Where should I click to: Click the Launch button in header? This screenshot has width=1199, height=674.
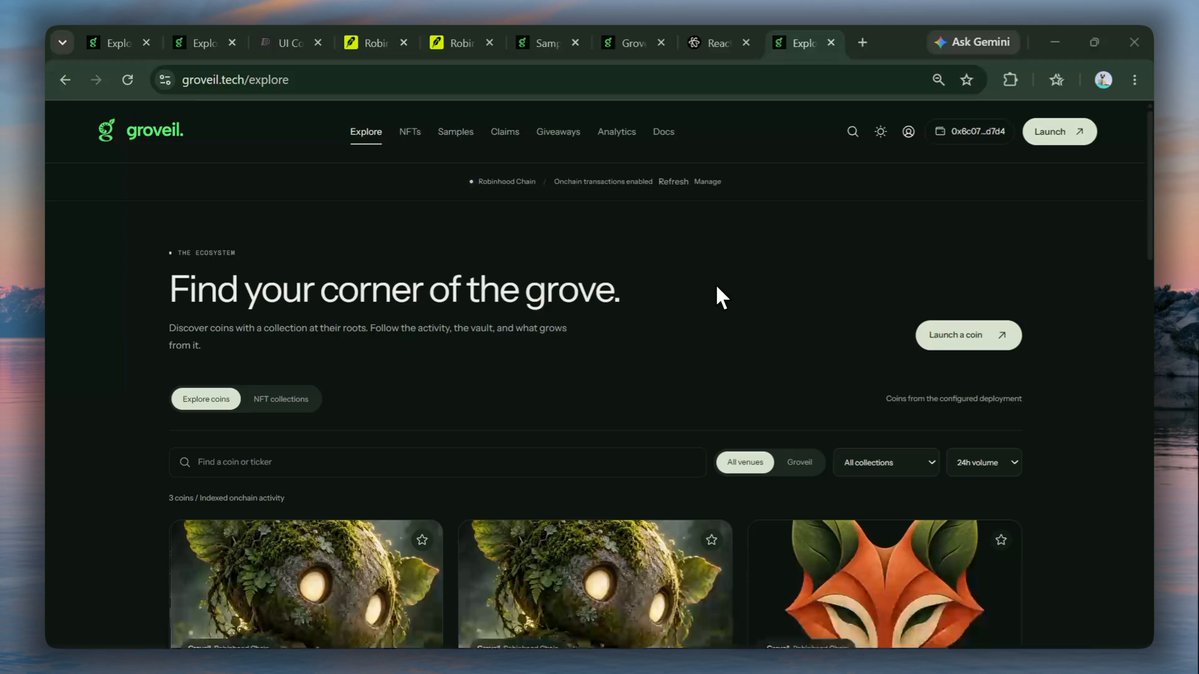1059,132
